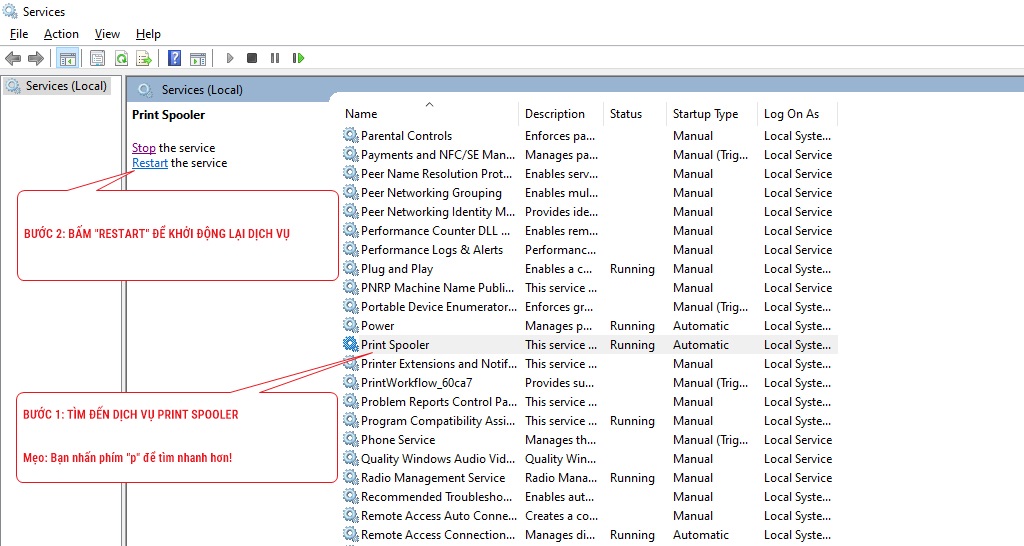Click the Parental Controls gear icon

[351, 135]
